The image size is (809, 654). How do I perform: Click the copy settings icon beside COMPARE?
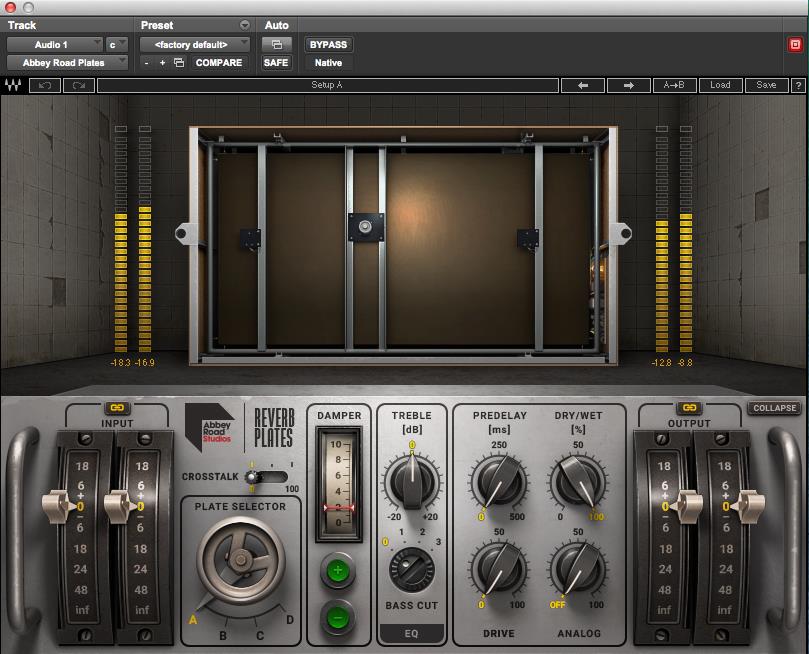(x=179, y=62)
